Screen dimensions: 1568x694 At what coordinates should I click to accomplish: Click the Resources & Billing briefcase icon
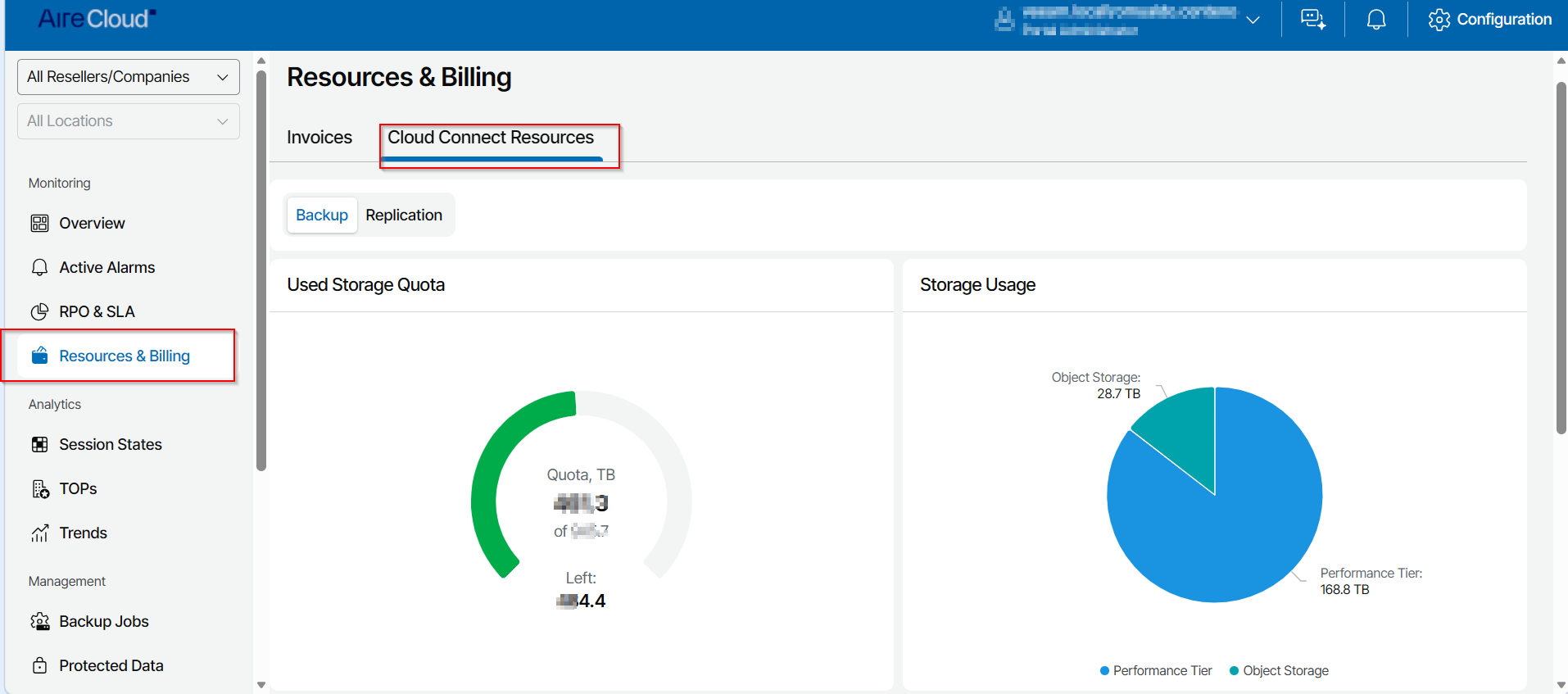[x=39, y=356]
